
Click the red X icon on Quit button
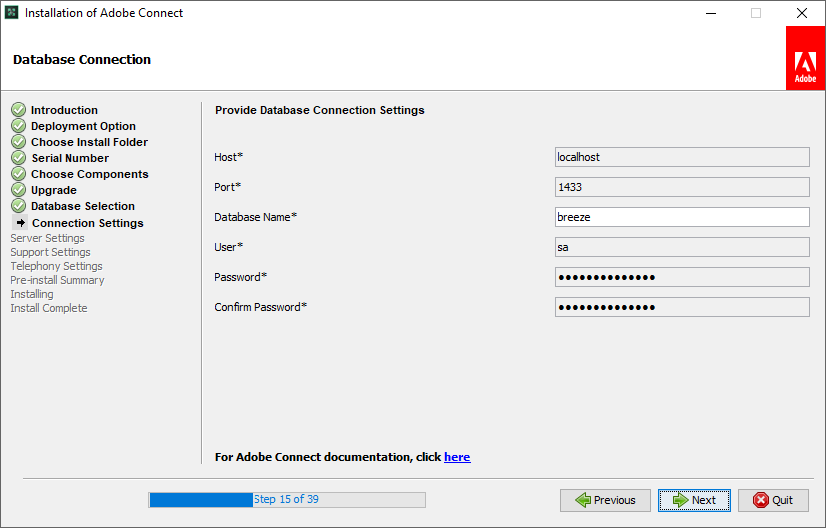coord(760,500)
